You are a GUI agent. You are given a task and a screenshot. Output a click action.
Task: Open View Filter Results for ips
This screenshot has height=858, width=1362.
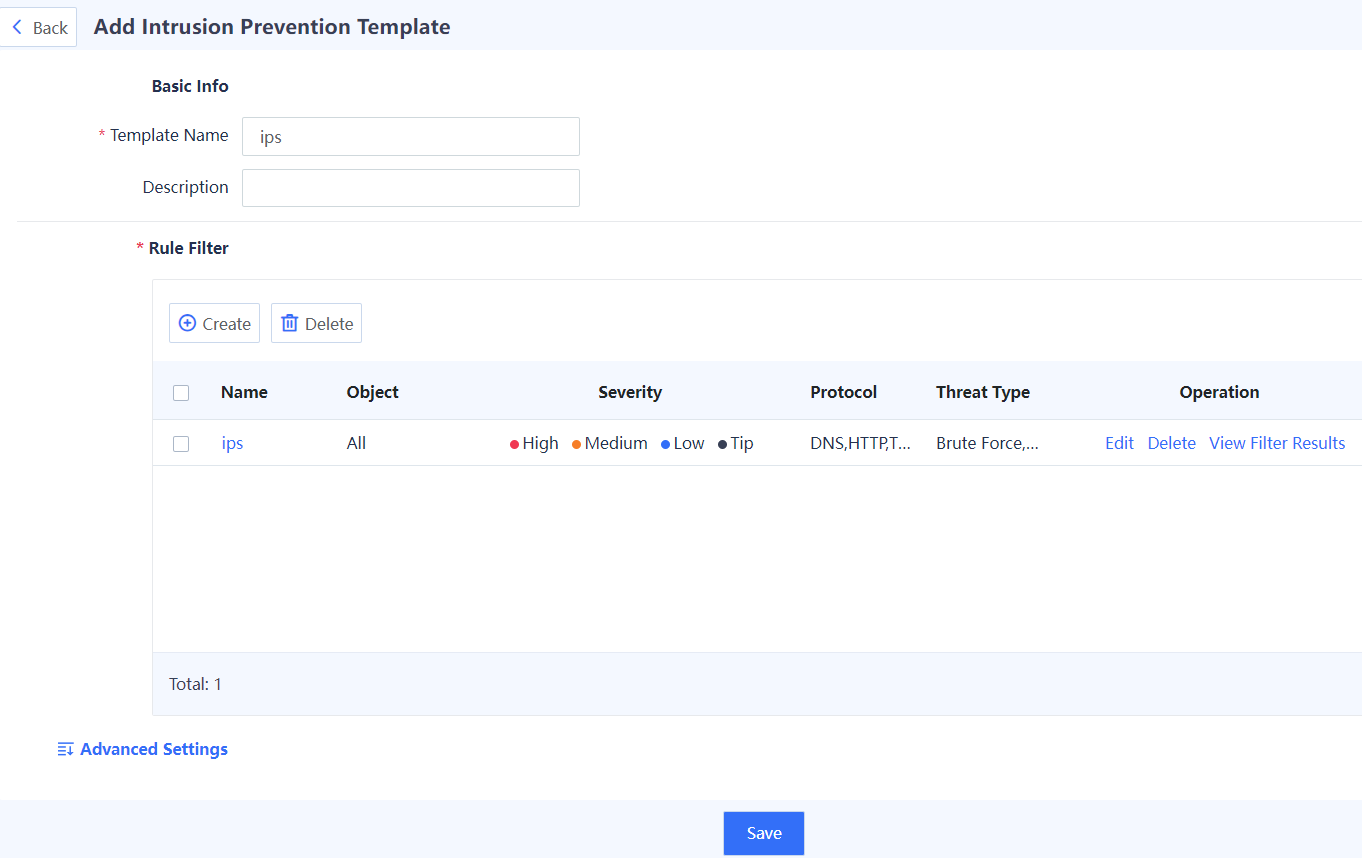tap(1277, 443)
